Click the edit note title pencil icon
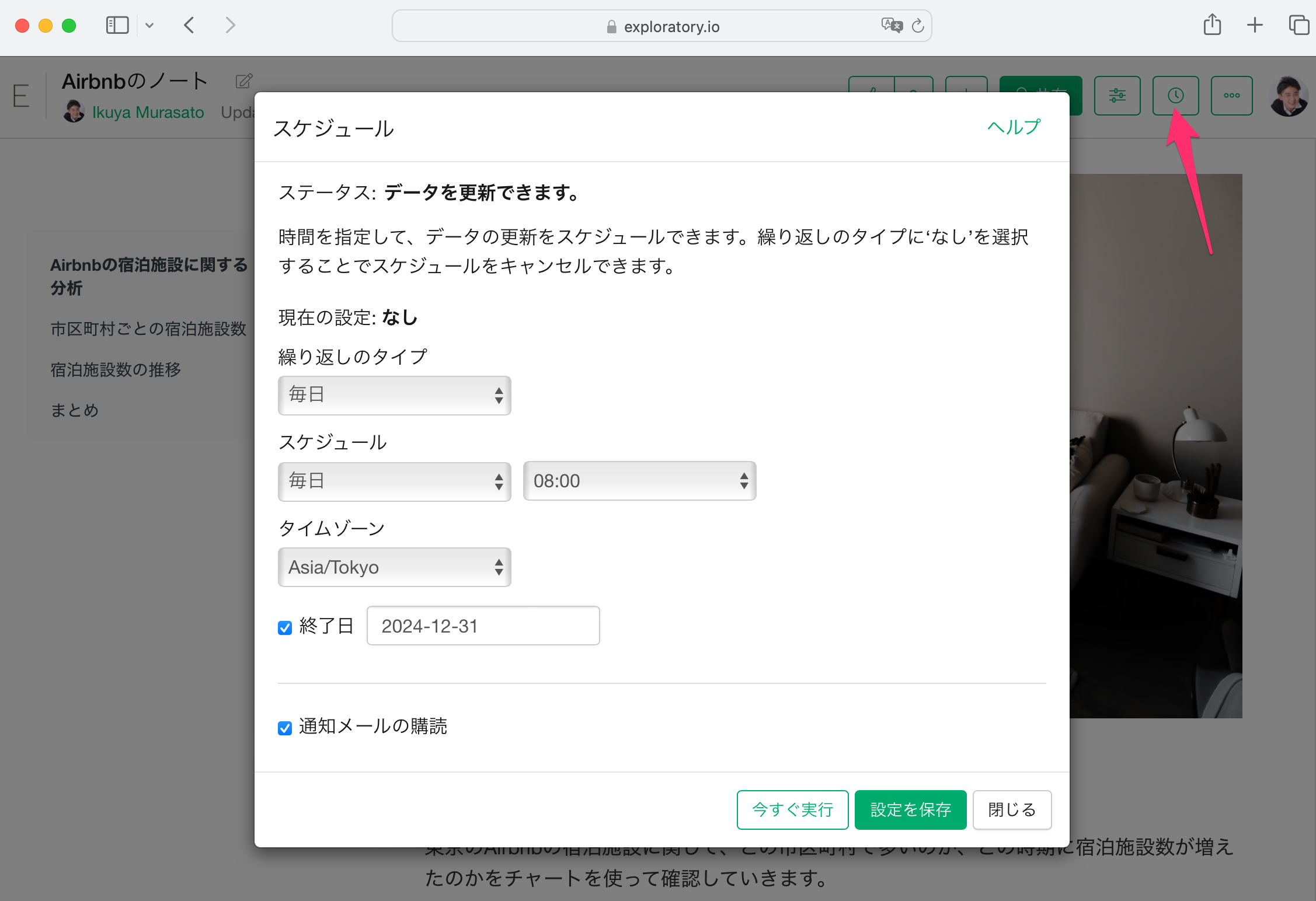Viewport: 1316px width, 901px height. [244, 81]
